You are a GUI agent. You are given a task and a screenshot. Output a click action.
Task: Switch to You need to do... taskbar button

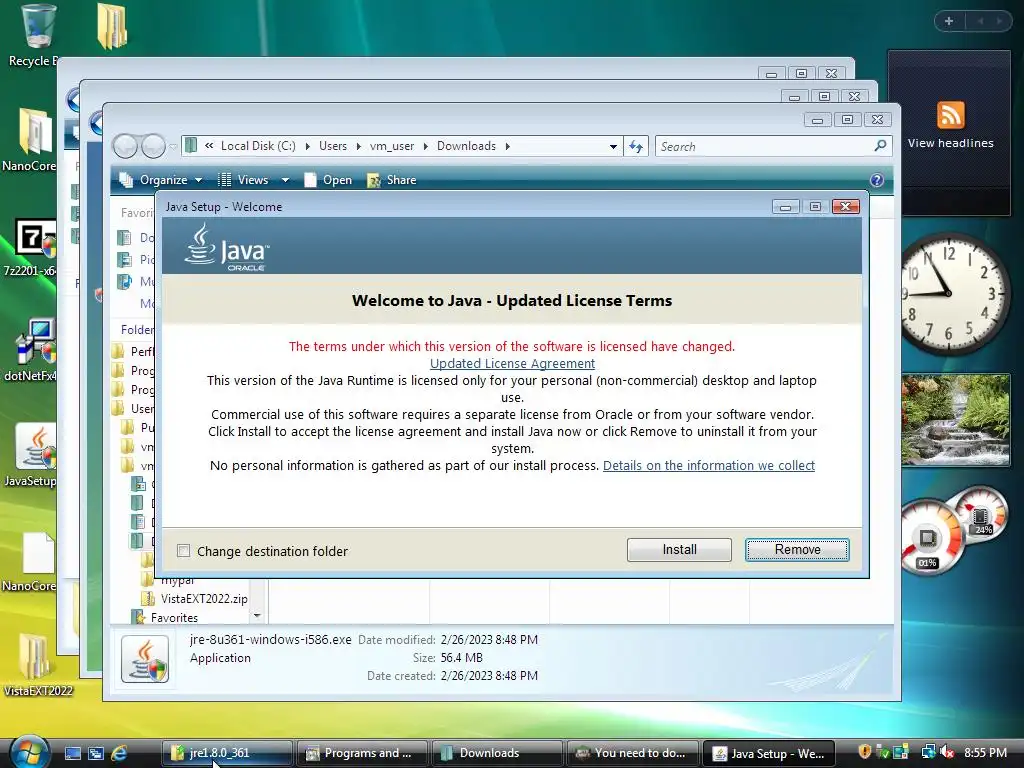coord(632,753)
